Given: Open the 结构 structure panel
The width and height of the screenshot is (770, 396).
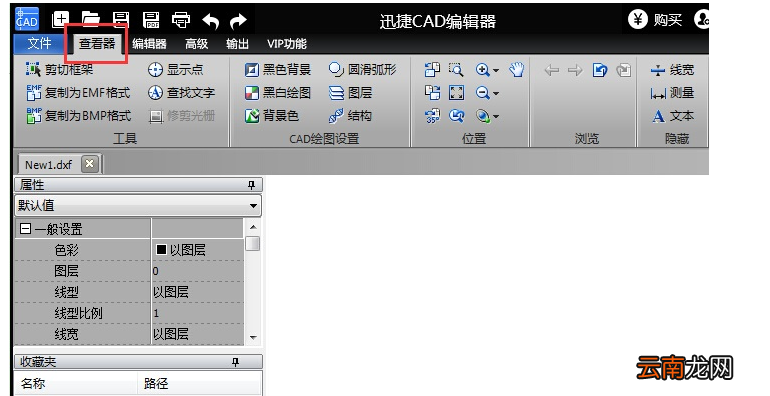Looking at the screenshot, I should tap(350, 115).
